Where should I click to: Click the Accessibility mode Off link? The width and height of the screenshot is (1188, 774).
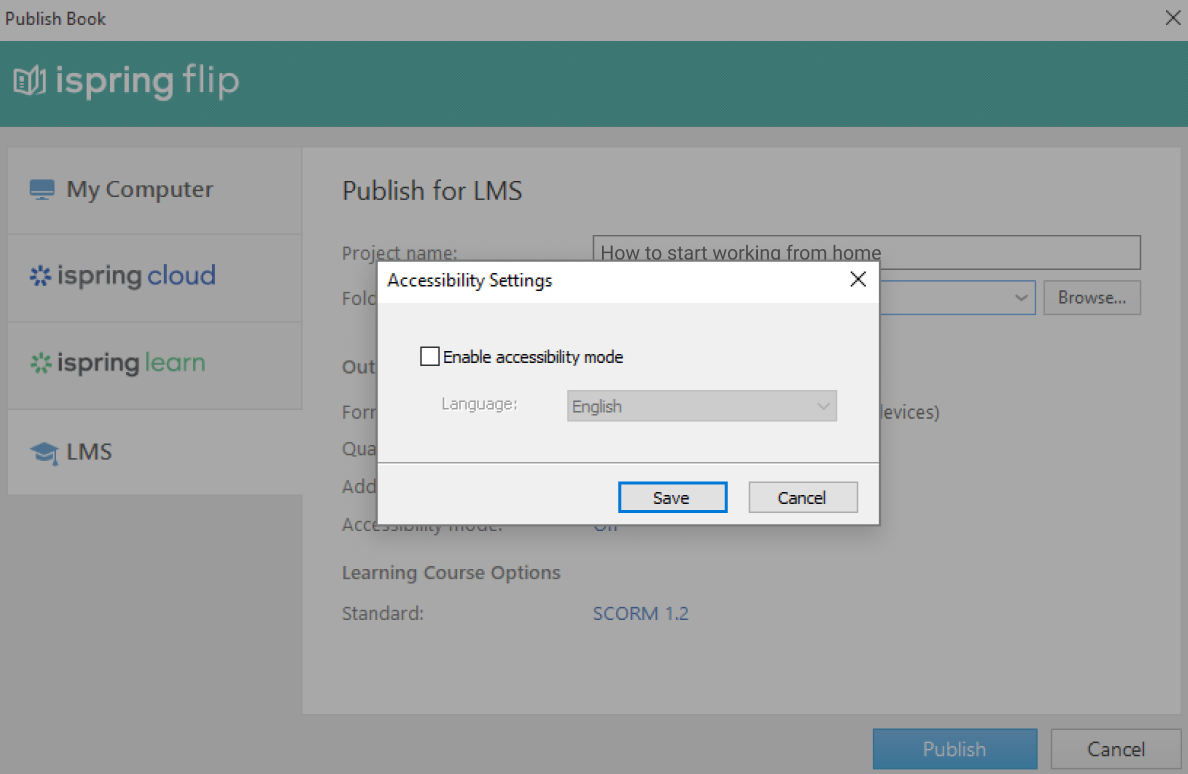[605, 524]
